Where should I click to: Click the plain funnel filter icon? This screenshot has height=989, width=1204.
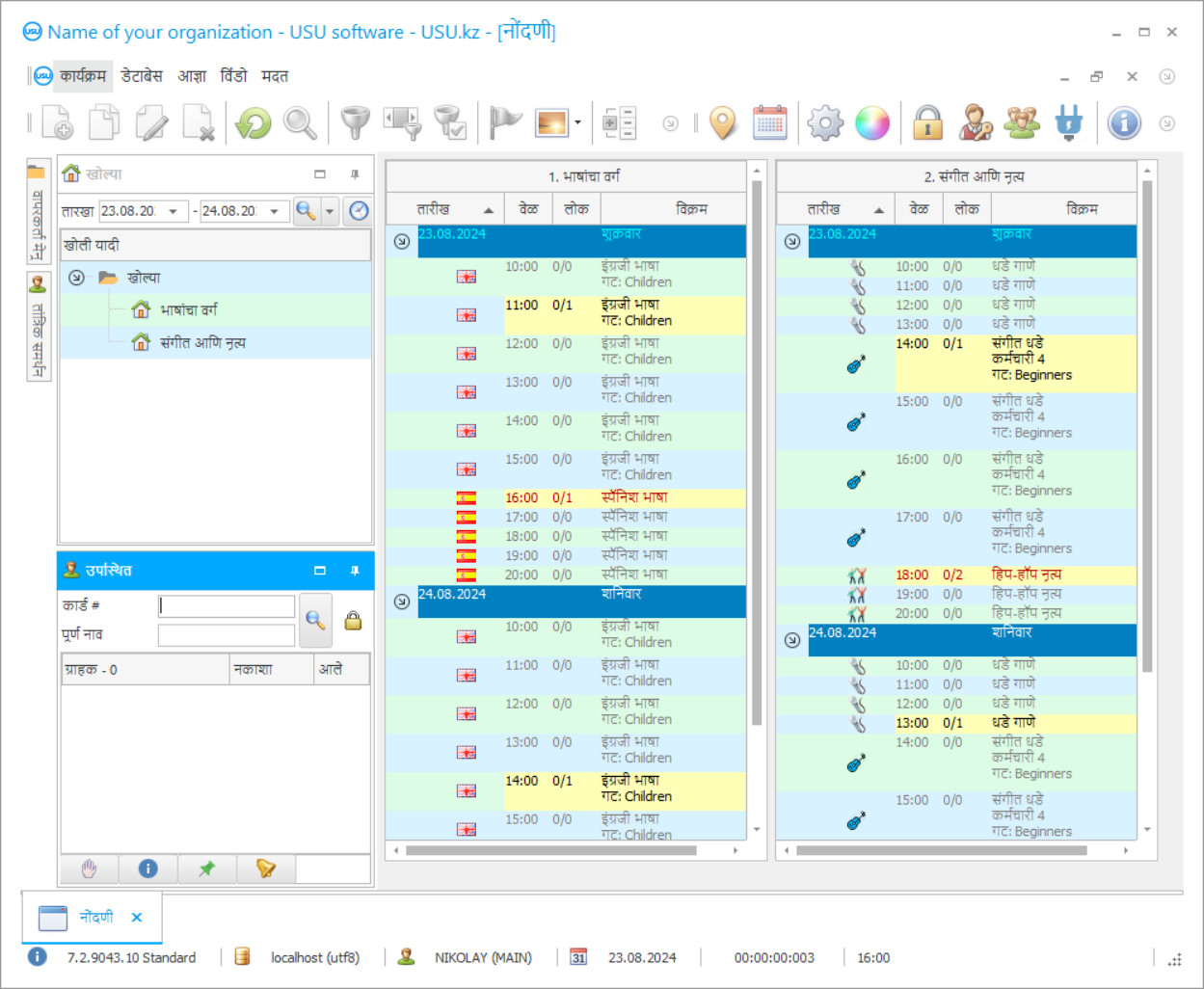click(355, 122)
